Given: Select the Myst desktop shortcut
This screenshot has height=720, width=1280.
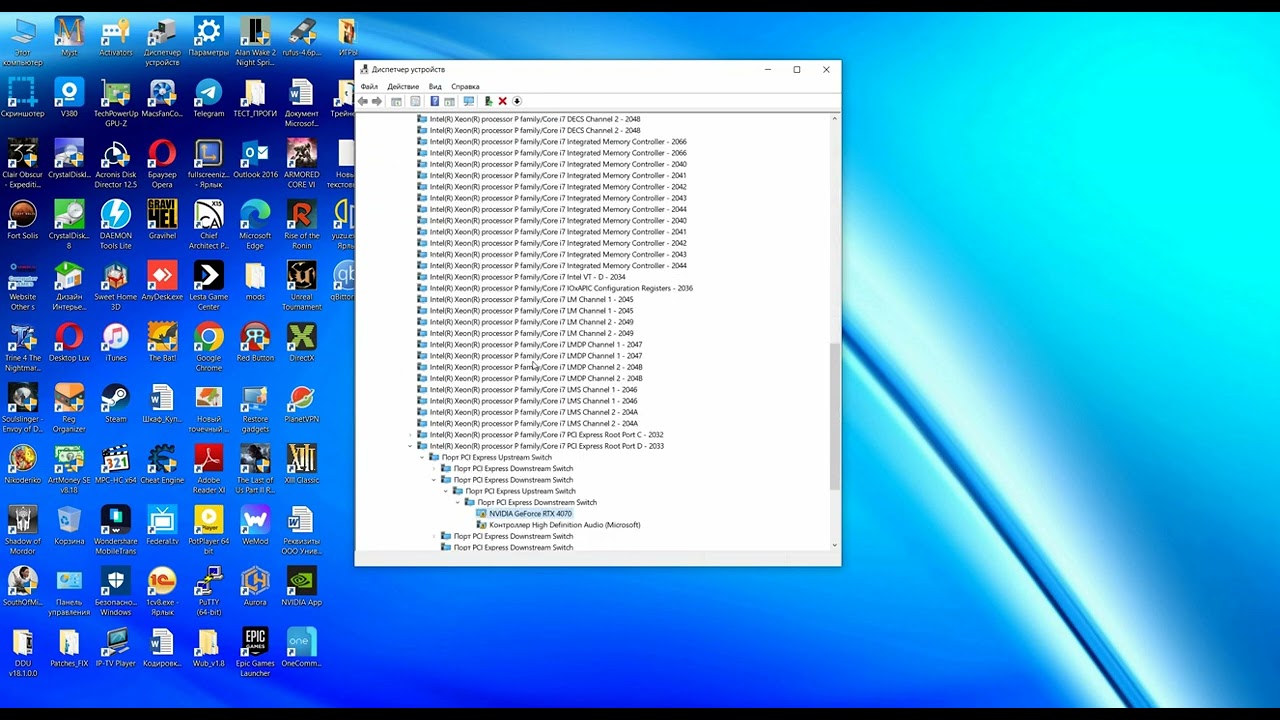Looking at the screenshot, I should [x=69, y=37].
